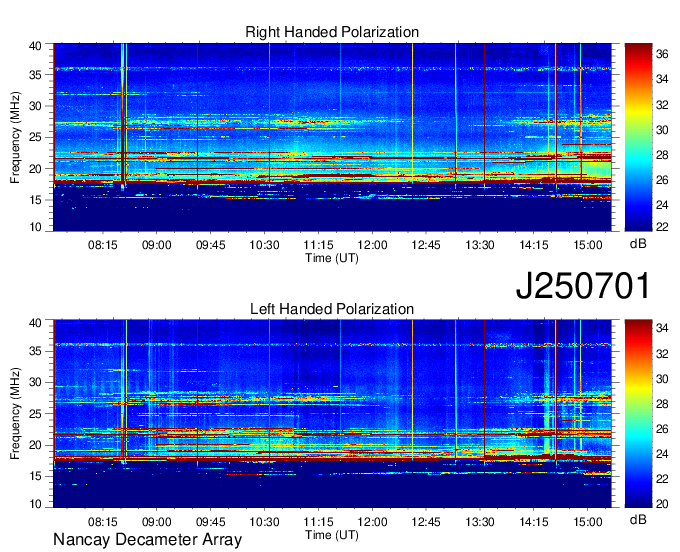Click the 12:00 time tick under Left Handed plot
This screenshot has height=552, width=680.
pyautogui.click(x=372, y=522)
